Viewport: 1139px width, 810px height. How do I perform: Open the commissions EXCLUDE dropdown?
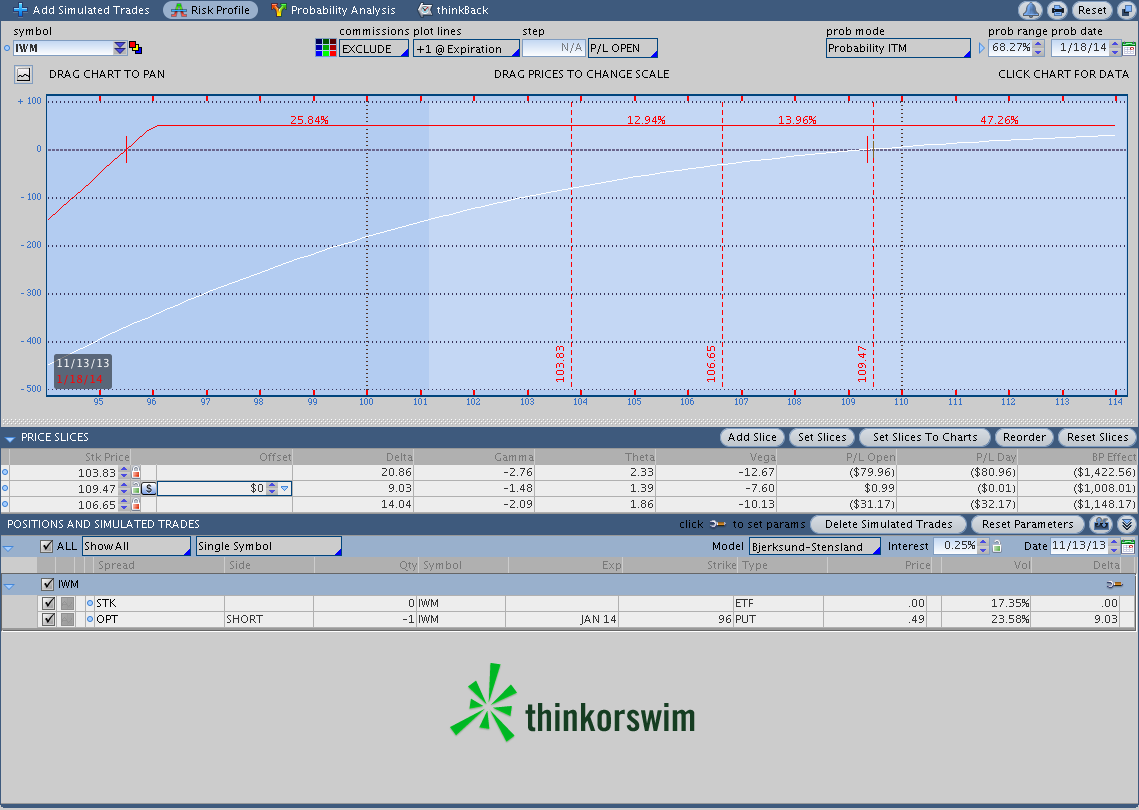click(x=373, y=49)
